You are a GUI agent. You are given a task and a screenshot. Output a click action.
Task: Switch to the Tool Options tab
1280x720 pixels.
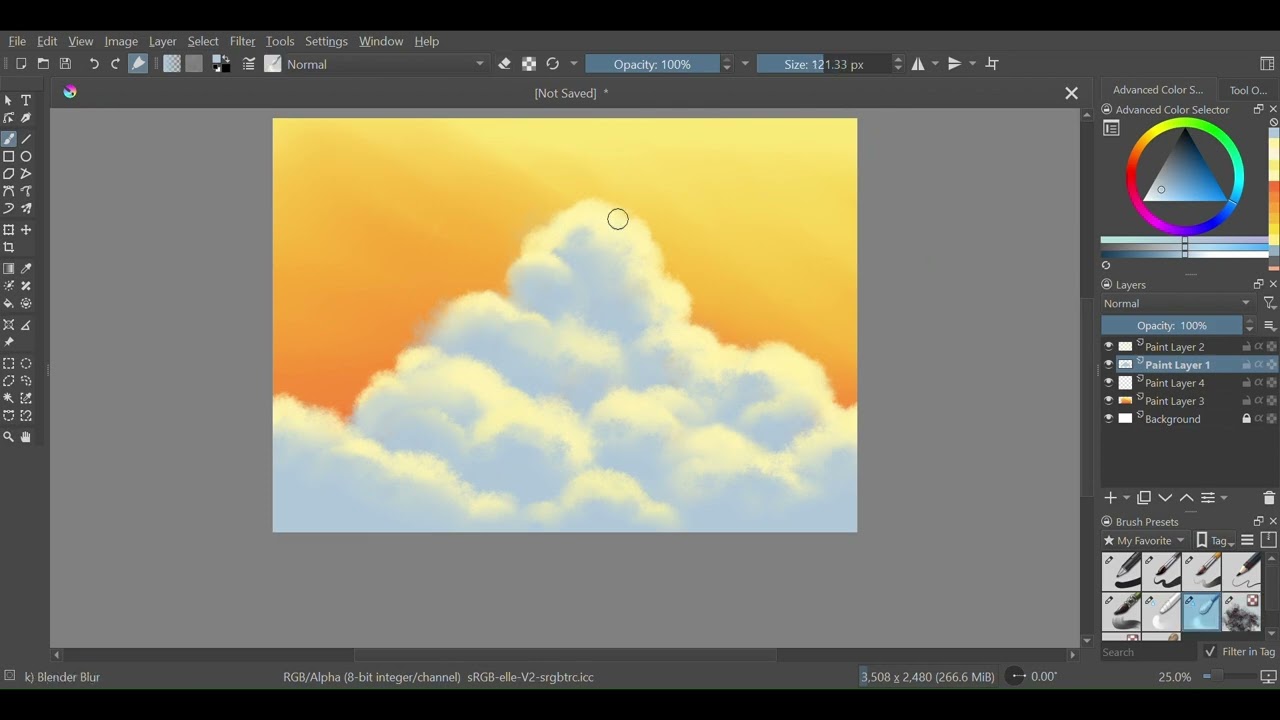point(1248,90)
